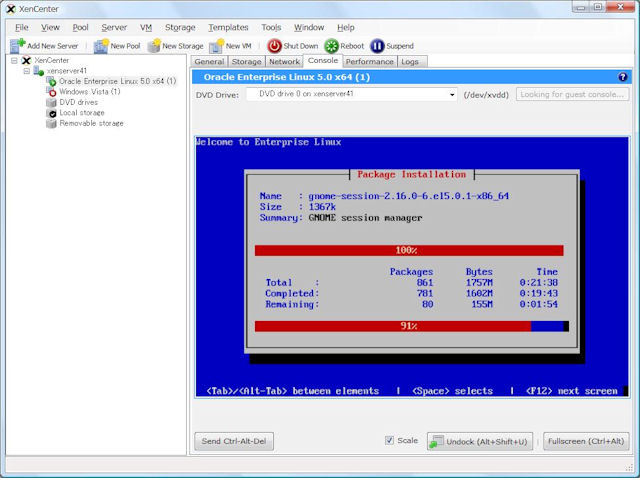Click the Windows Vista VM icon
The width and height of the screenshot is (640, 478).
click(x=51, y=92)
